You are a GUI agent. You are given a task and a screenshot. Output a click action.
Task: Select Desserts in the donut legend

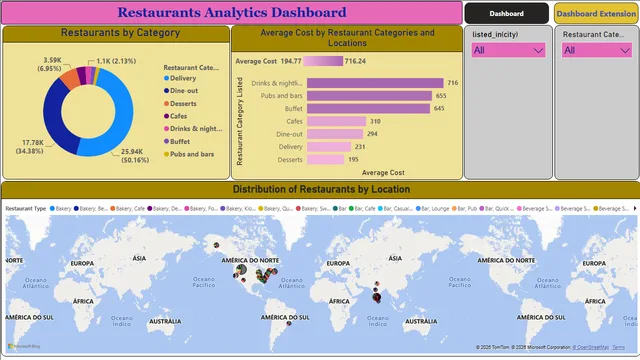180,104
